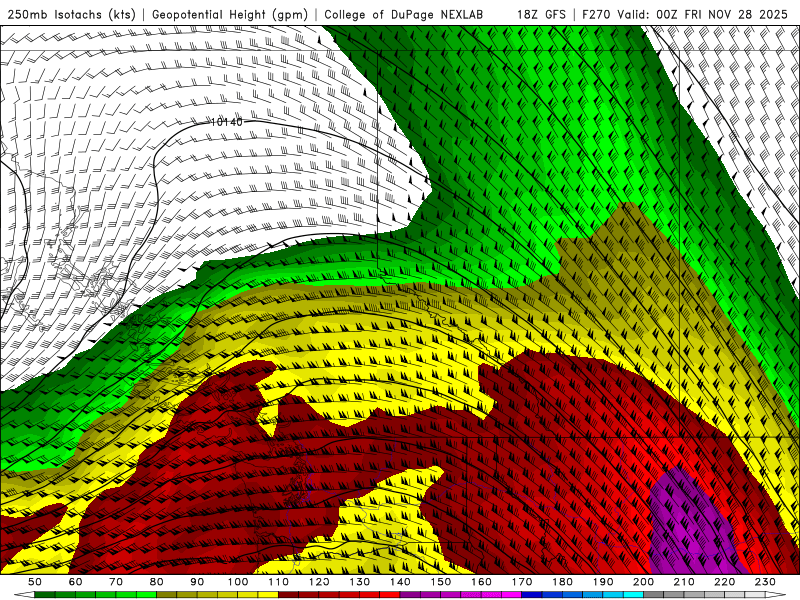The height and width of the screenshot is (600, 800).
Task: Click the dark maroon swatch right of 110
Action: (x=288, y=595)
